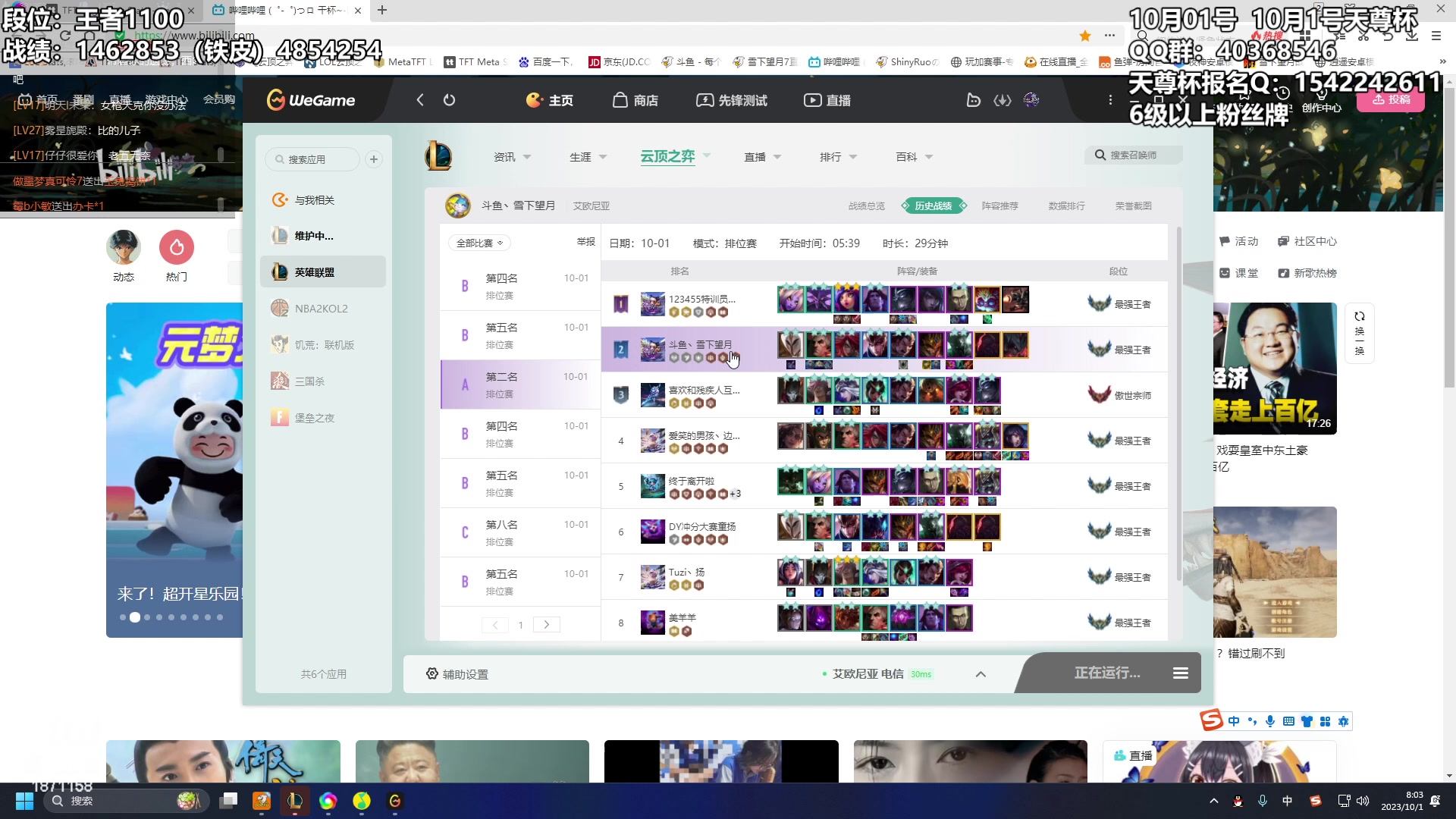1456x819 pixels.
Task: Select NBA2KOL2 in sidebar
Action: pos(323,309)
